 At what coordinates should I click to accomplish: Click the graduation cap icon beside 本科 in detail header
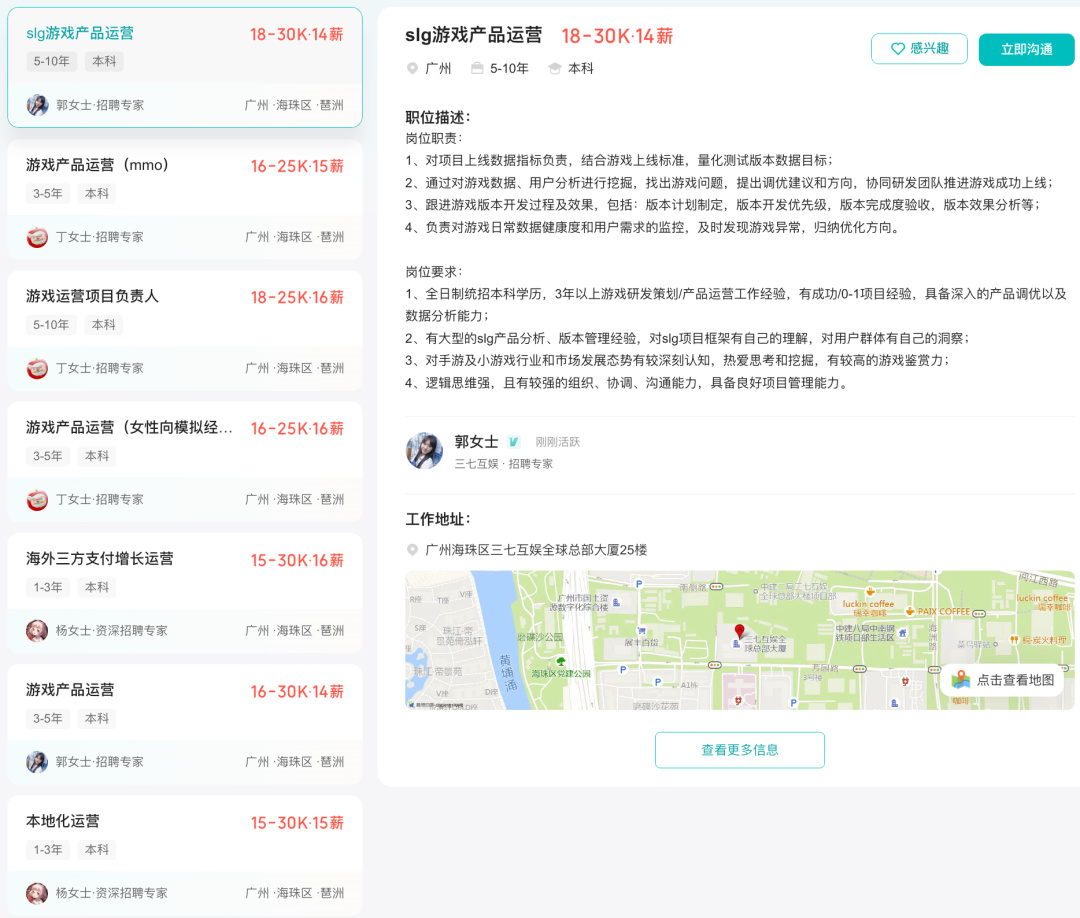coord(554,68)
